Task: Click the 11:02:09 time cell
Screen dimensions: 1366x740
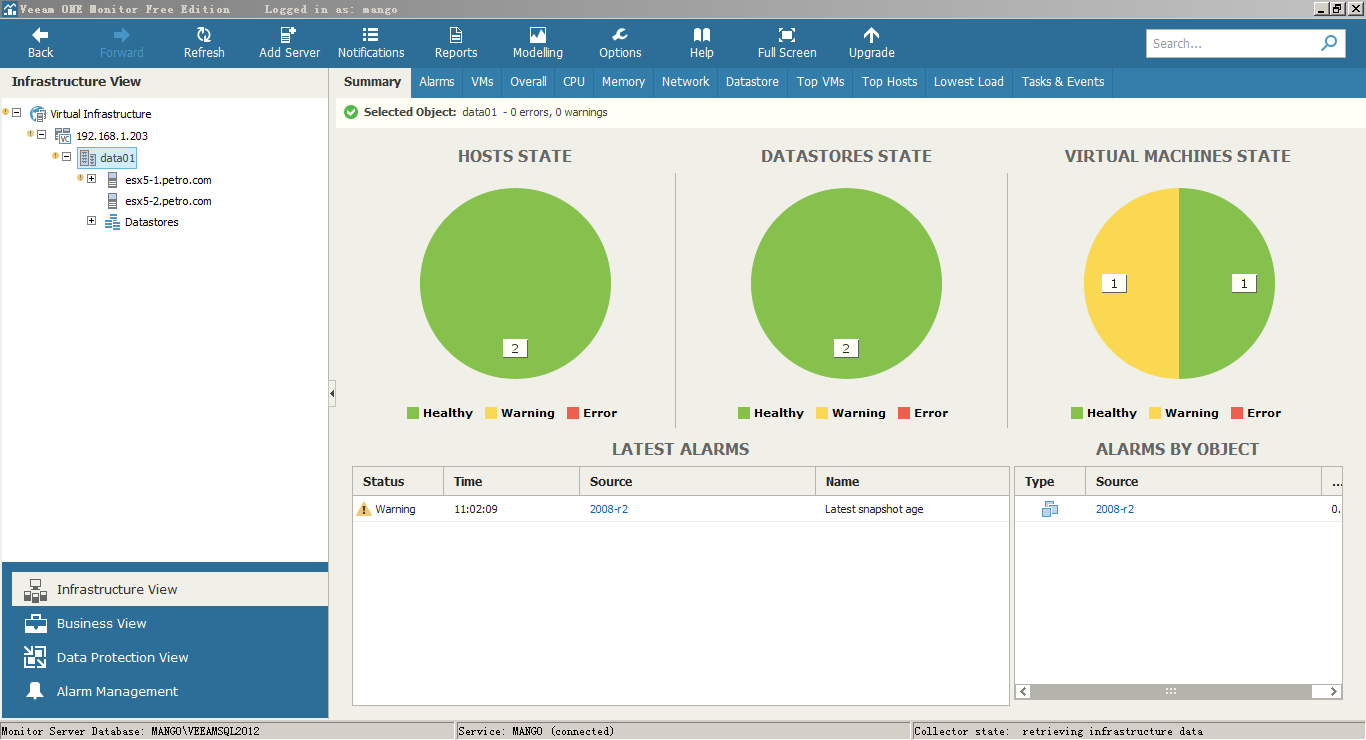Action: point(476,509)
